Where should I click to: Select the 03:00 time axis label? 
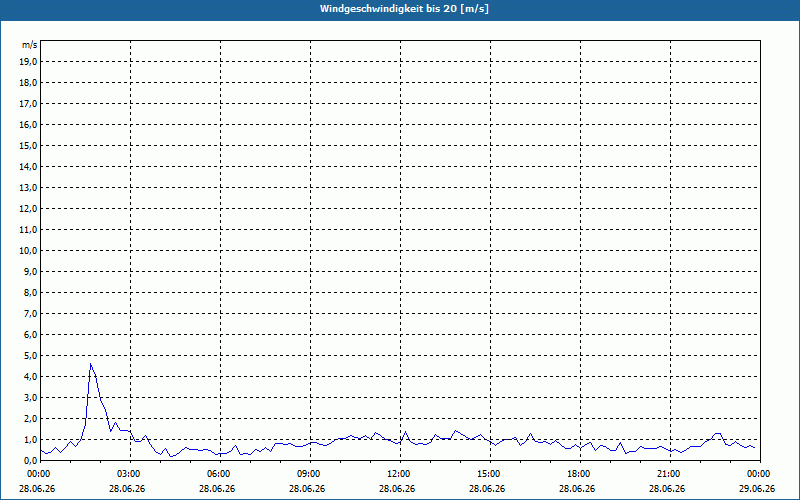131,474
